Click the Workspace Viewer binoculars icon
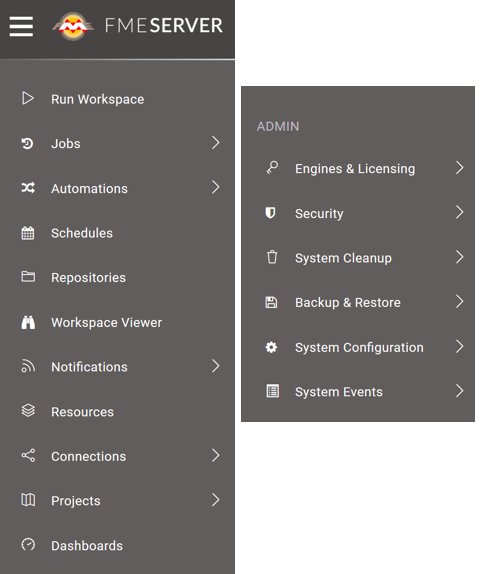This screenshot has height=574, width=485. 28,322
